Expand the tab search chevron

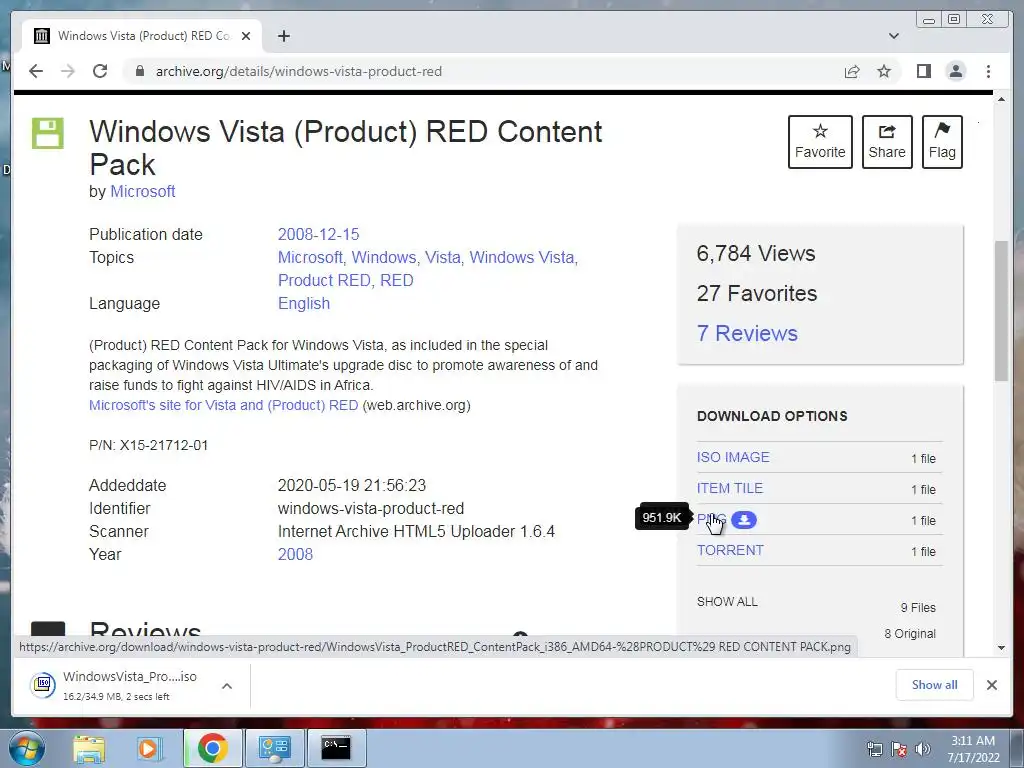893,36
